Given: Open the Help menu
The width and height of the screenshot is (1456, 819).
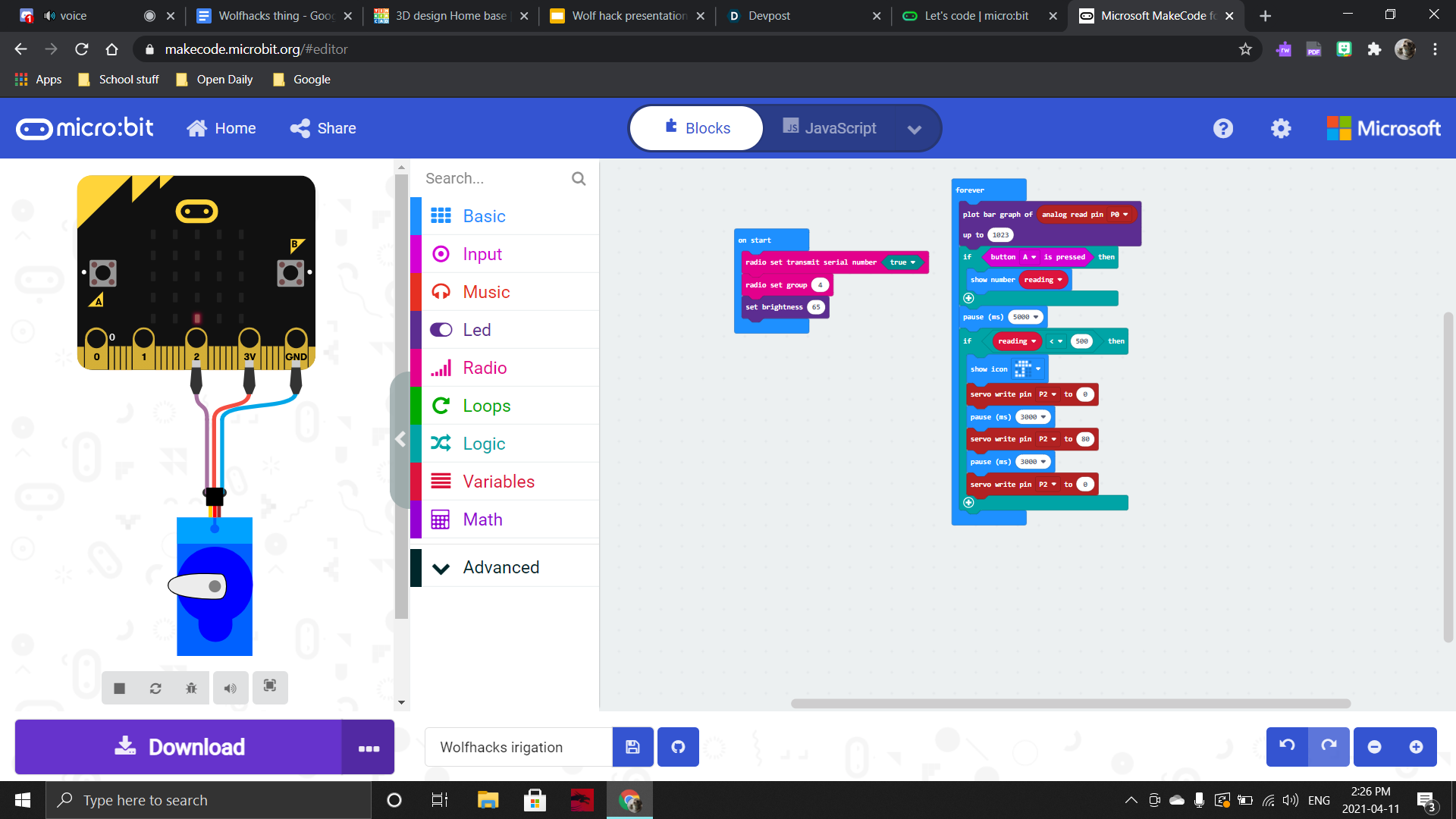Looking at the screenshot, I should (x=1222, y=128).
